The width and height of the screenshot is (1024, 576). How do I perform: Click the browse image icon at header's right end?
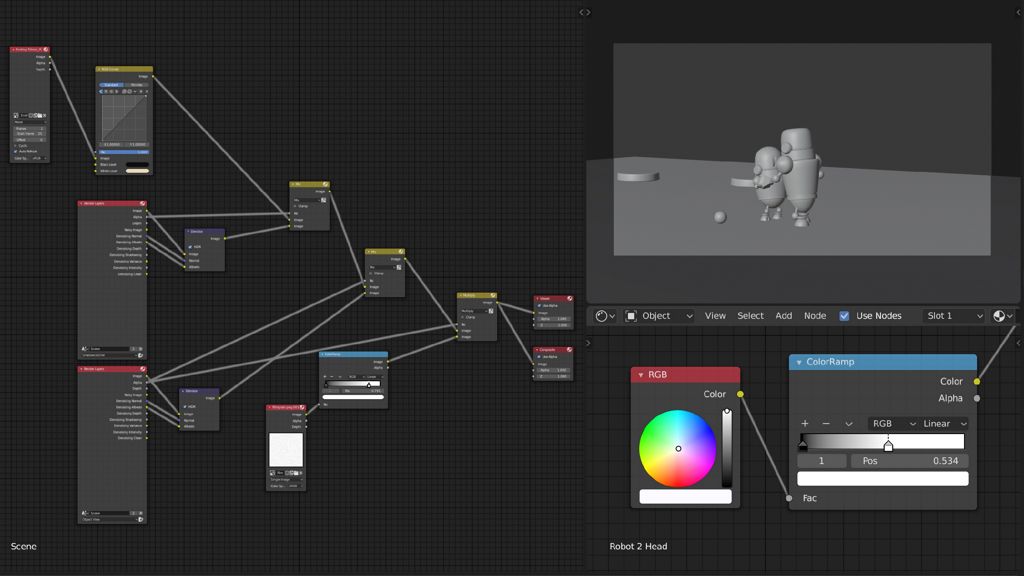[999, 316]
